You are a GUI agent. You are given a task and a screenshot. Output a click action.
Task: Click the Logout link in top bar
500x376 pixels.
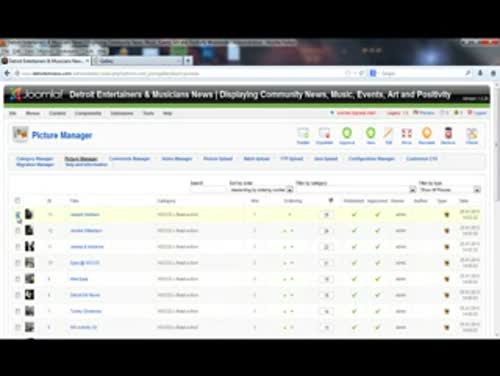click(477, 113)
